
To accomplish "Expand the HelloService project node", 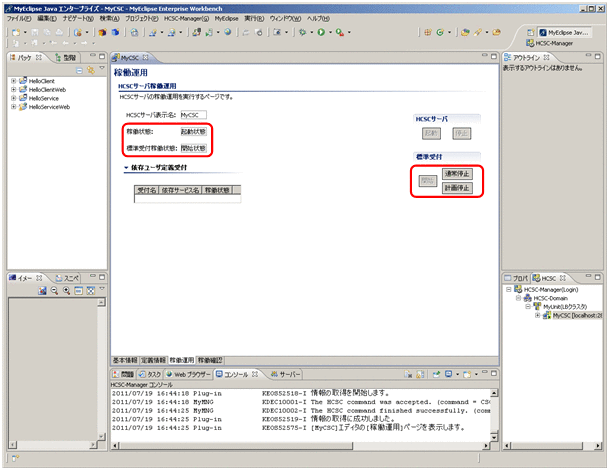I will coord(13,98).
